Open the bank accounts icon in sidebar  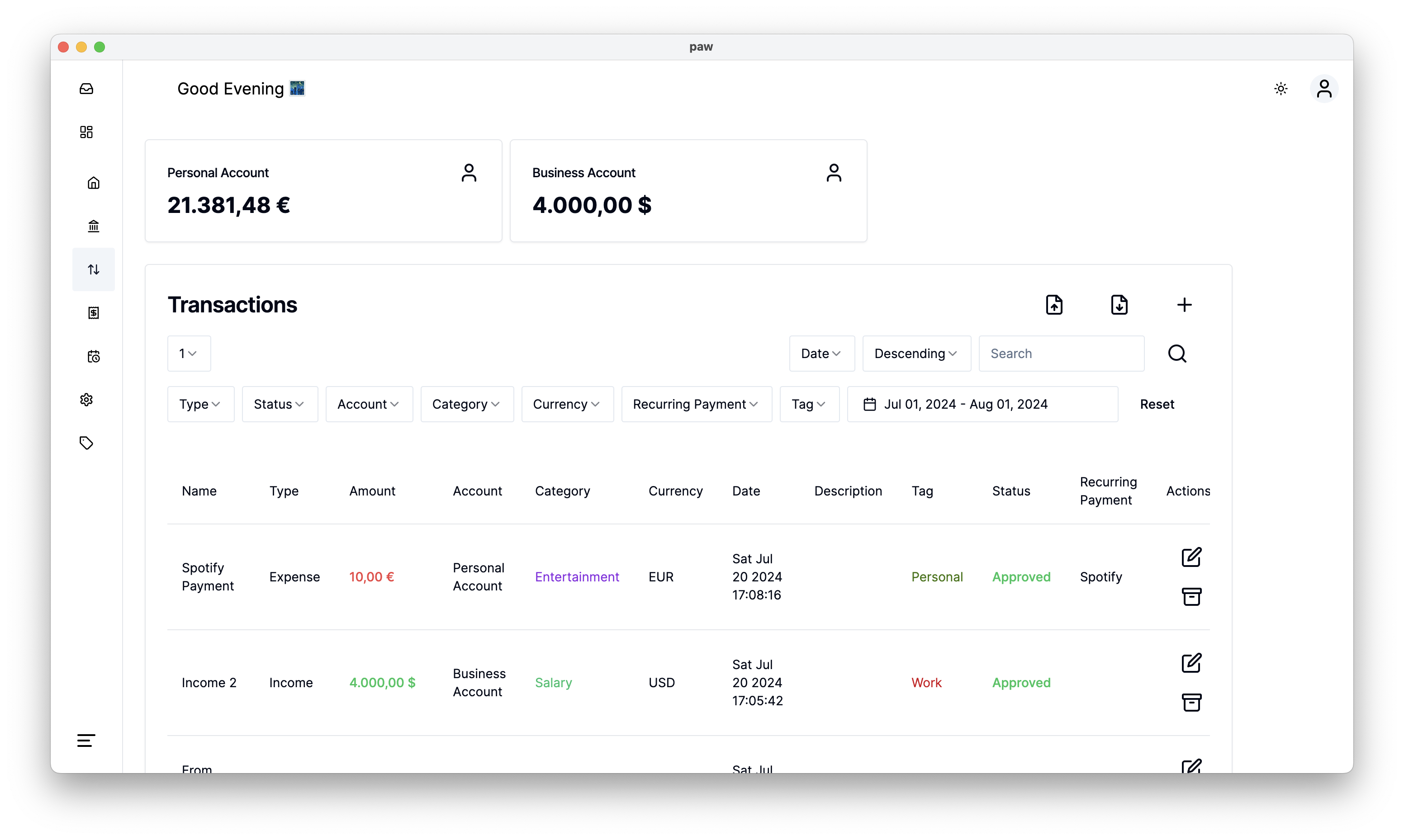tap(94, 227)
